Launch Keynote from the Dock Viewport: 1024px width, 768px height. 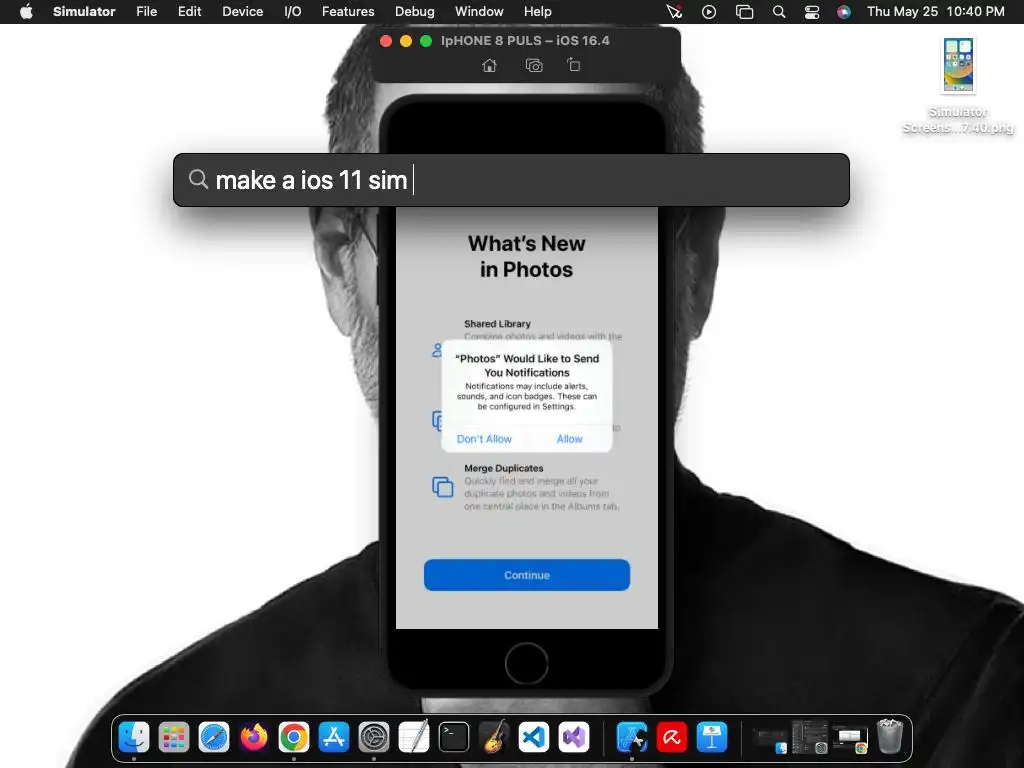(711, 737)
